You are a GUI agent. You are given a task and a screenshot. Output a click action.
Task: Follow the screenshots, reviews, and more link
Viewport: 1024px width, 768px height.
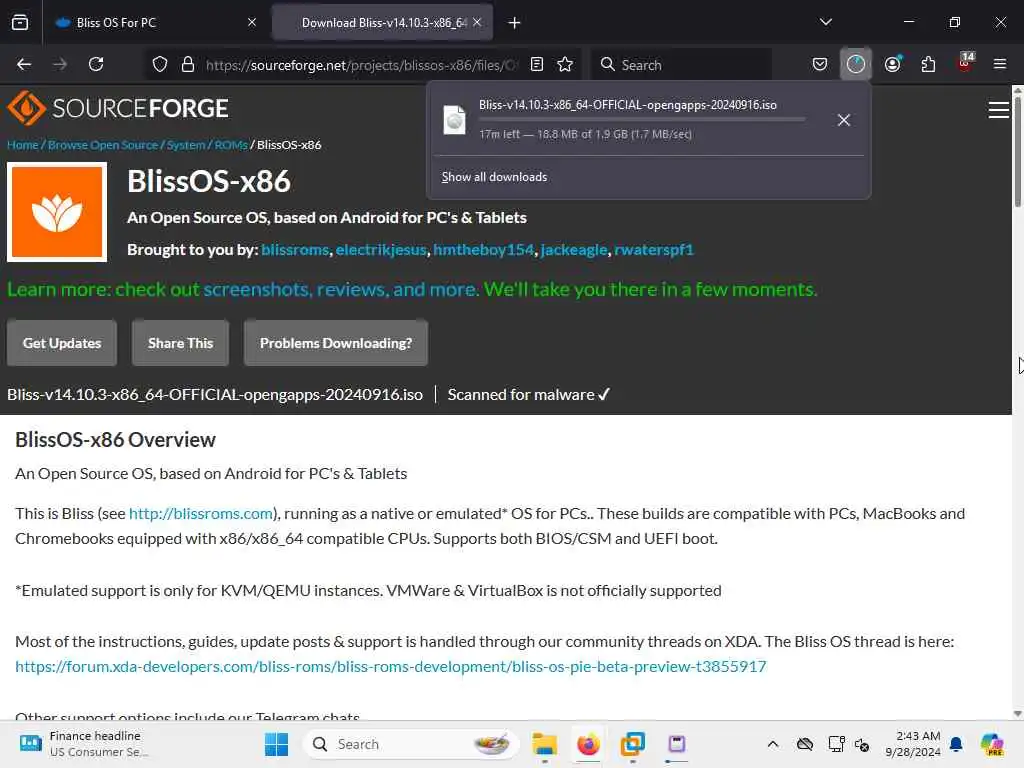pyautogui.click(x=340, y=289)
